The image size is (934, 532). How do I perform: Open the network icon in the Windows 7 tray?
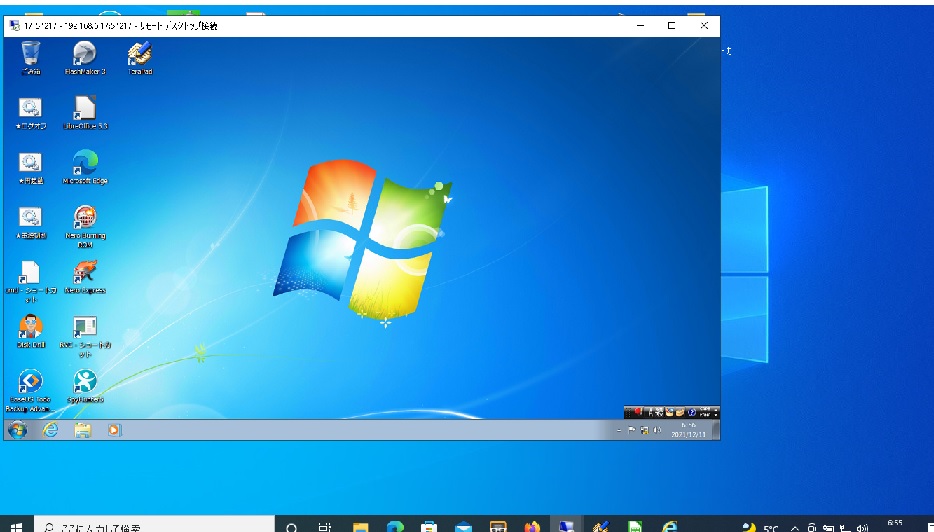click(645, 430)
